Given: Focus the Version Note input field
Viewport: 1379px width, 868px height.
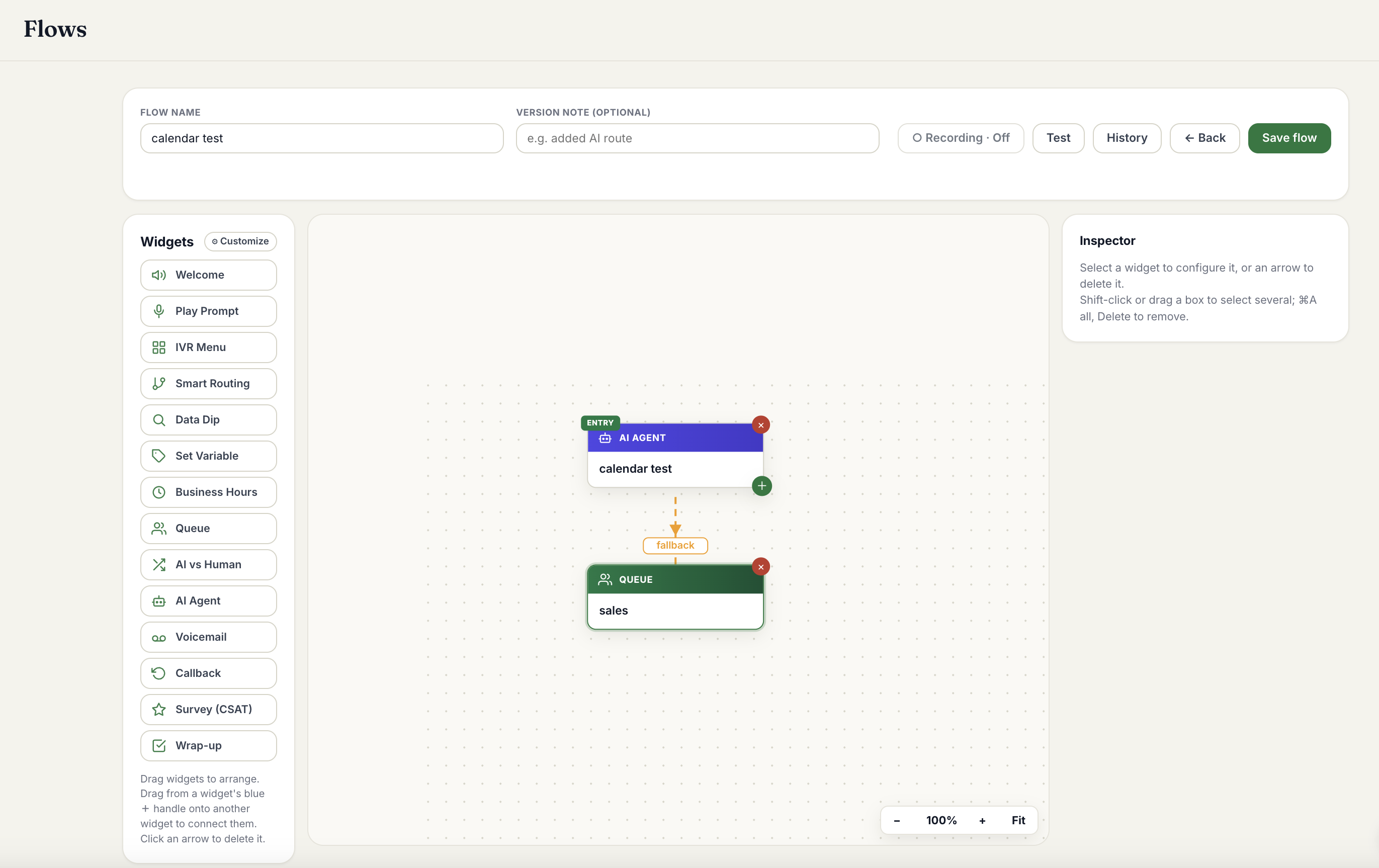Looking at the screenshot, I should (698, 139).
